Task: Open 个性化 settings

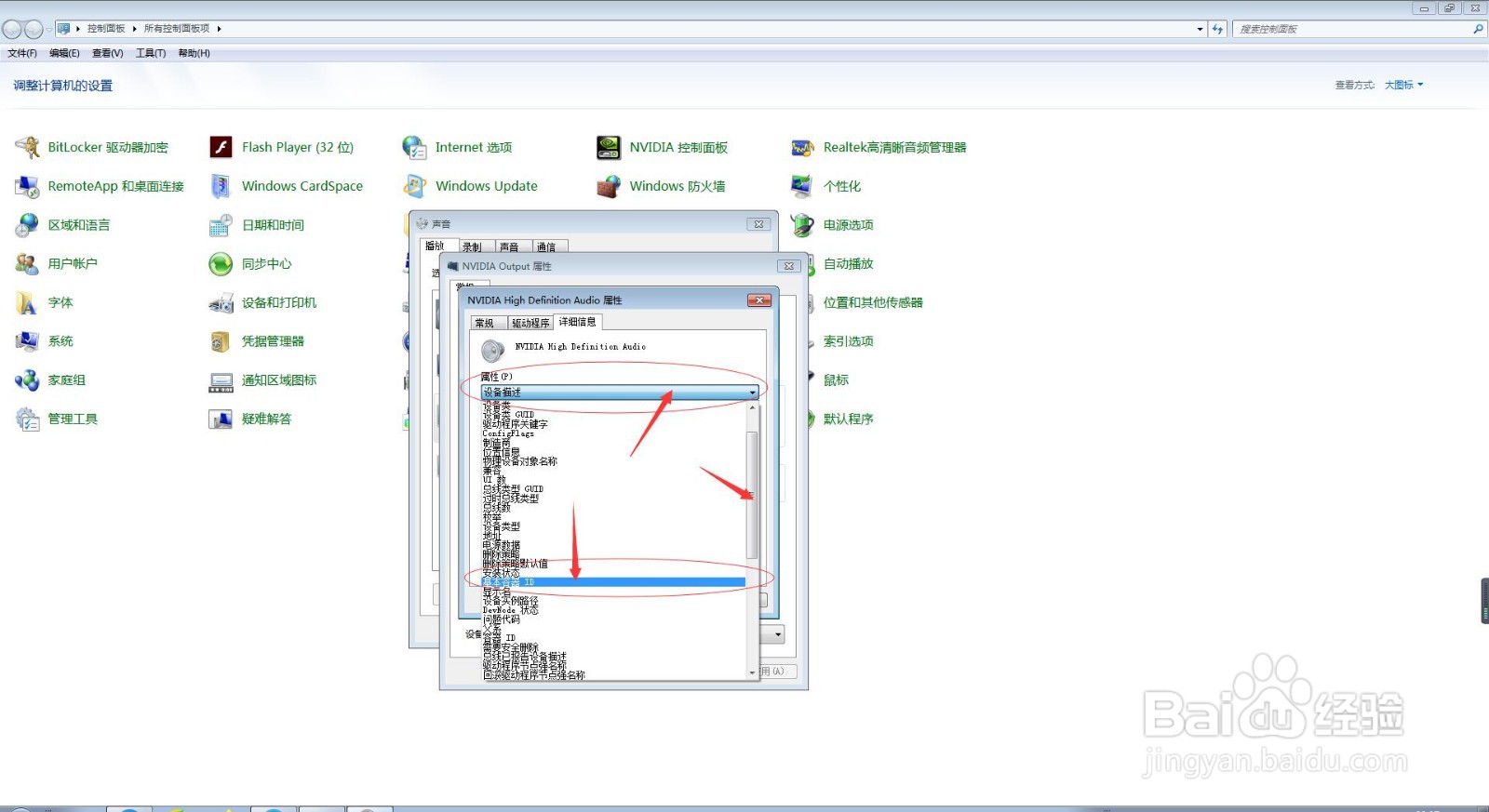Action: [825, 186]
